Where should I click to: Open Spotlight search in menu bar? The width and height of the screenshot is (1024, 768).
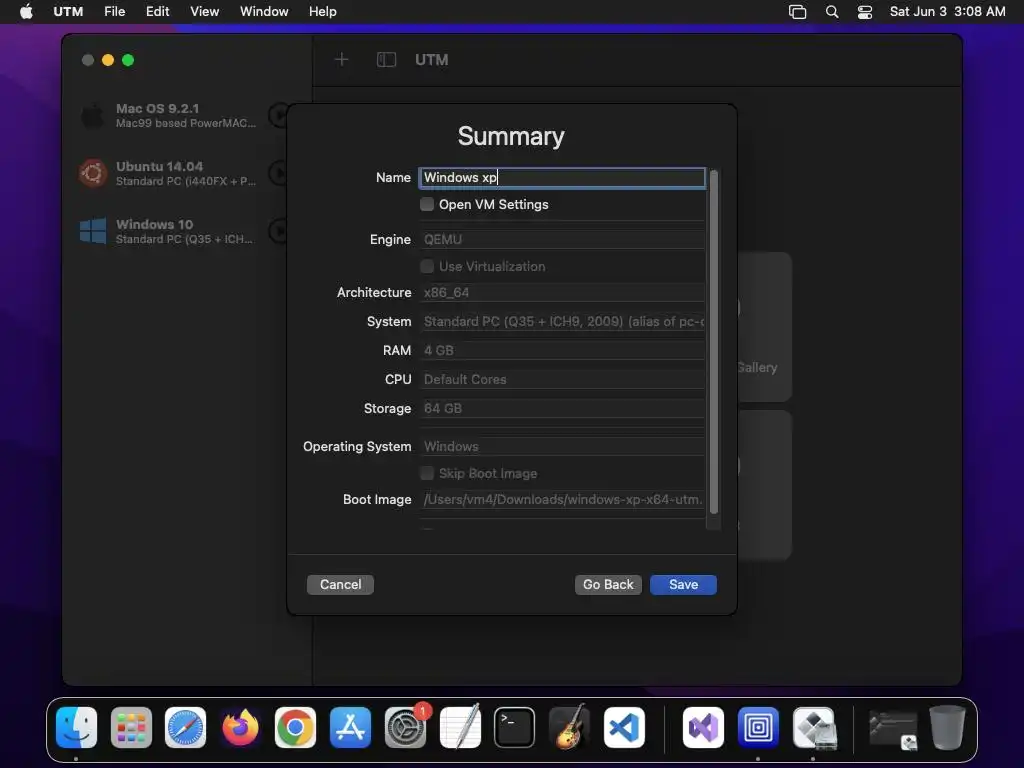(x=832, y=11)
